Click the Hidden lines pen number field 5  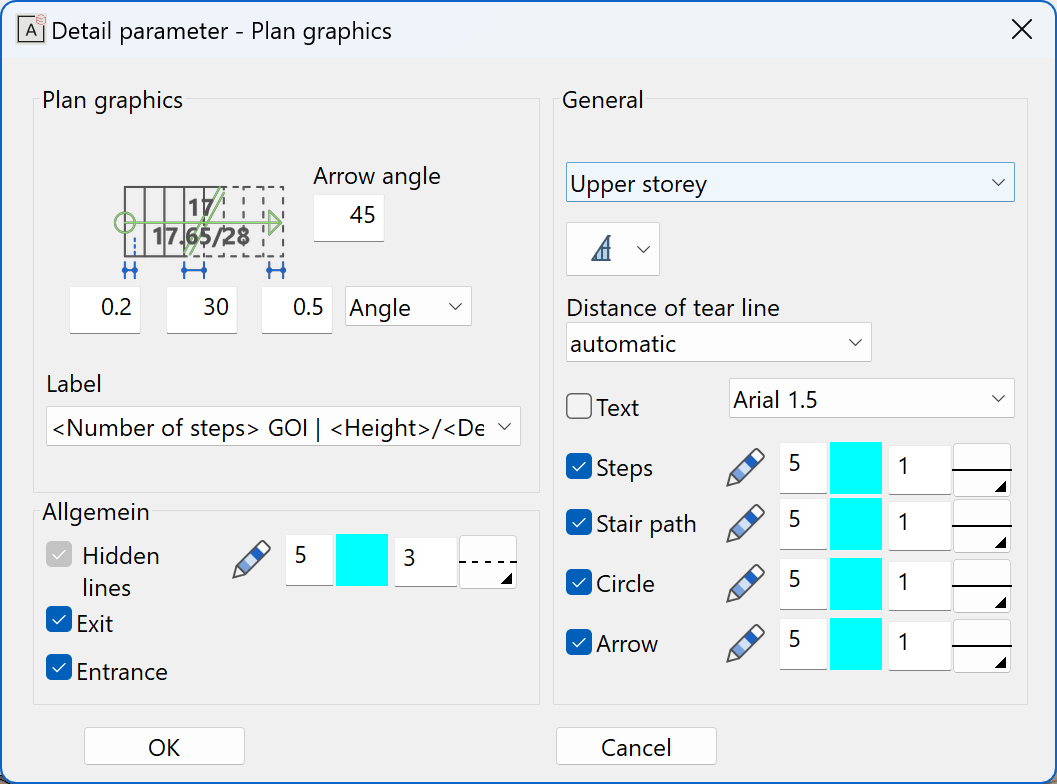point(309,560)
